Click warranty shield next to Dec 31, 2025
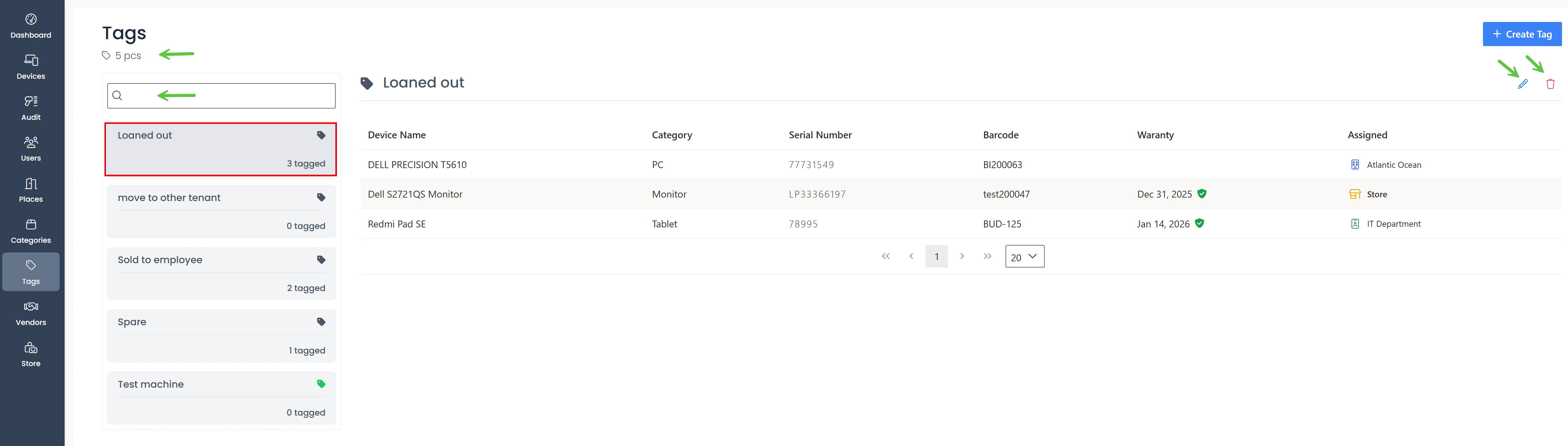The height and width of the screenshot is (446, 1568). pyautogui.click(x=1202, y=194)
